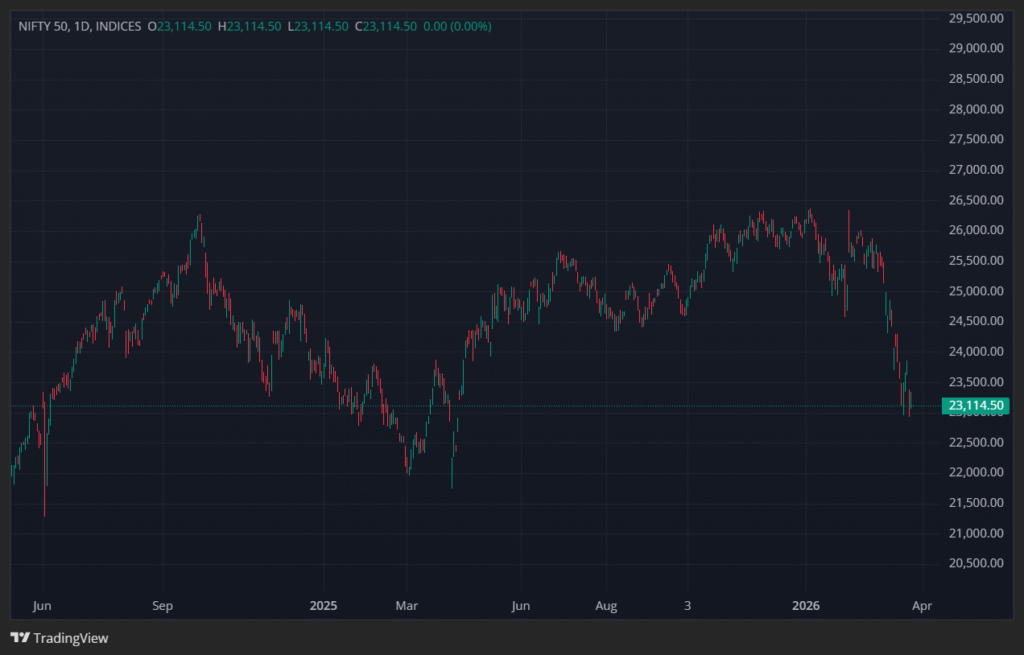Viewport: 1024px width, 655px height.
Task: Click the Apr label on the time axis
Action: pos(921,606)
